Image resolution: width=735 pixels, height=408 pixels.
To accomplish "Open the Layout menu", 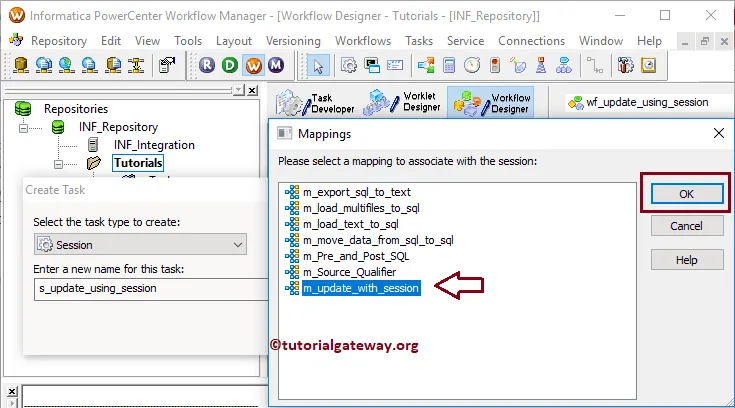I will click(x=233, y=41).
